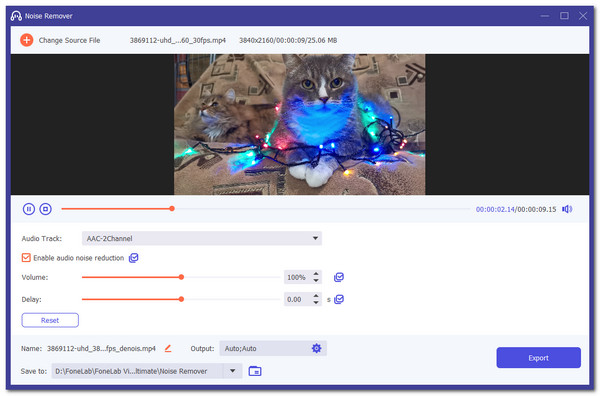600x396 pixels.
Task: Uncheck Enable audio noise reduction
Action: [x=26, y=257]
